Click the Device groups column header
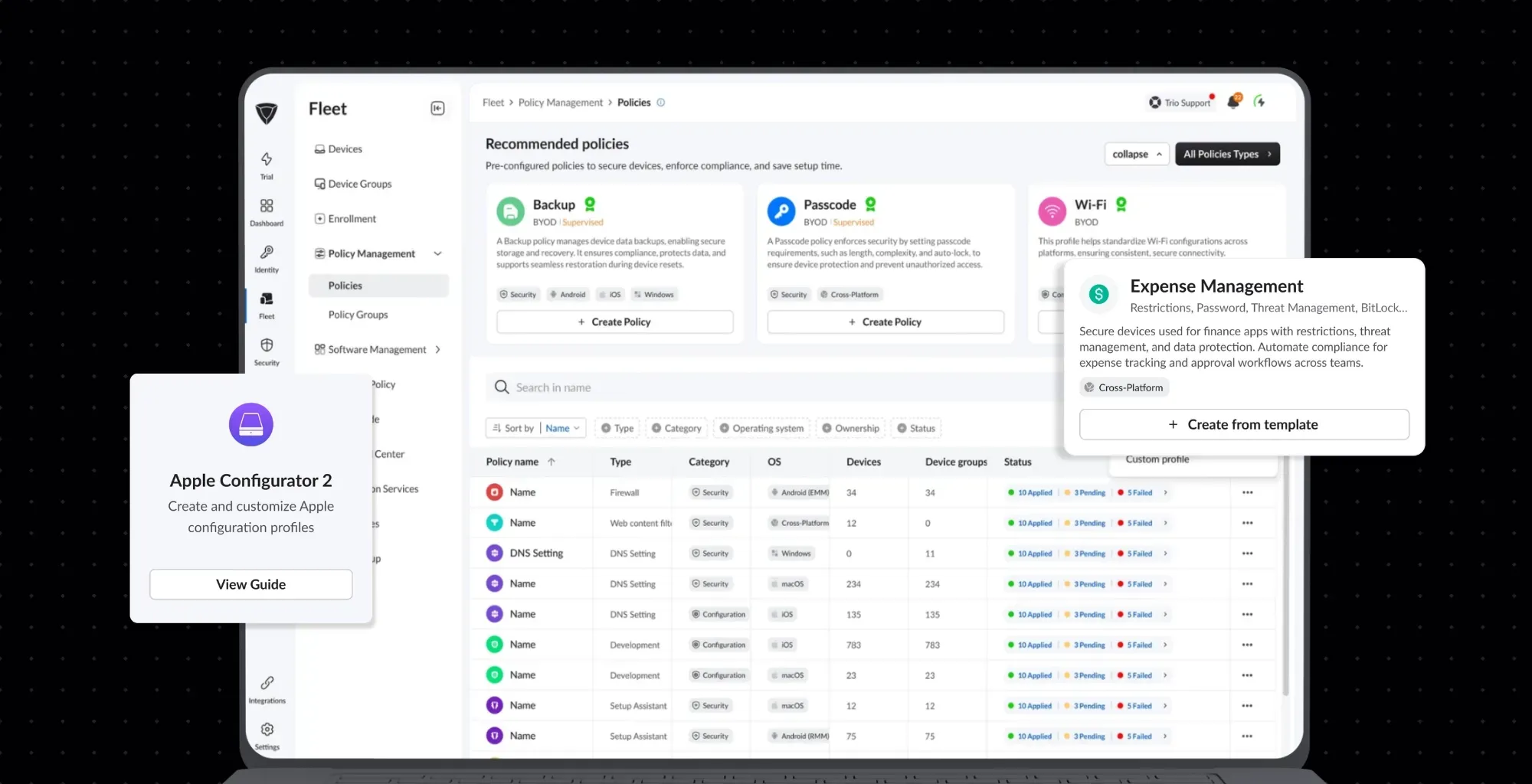This screenshot has height=784, width=1532. tap(956, 462)
